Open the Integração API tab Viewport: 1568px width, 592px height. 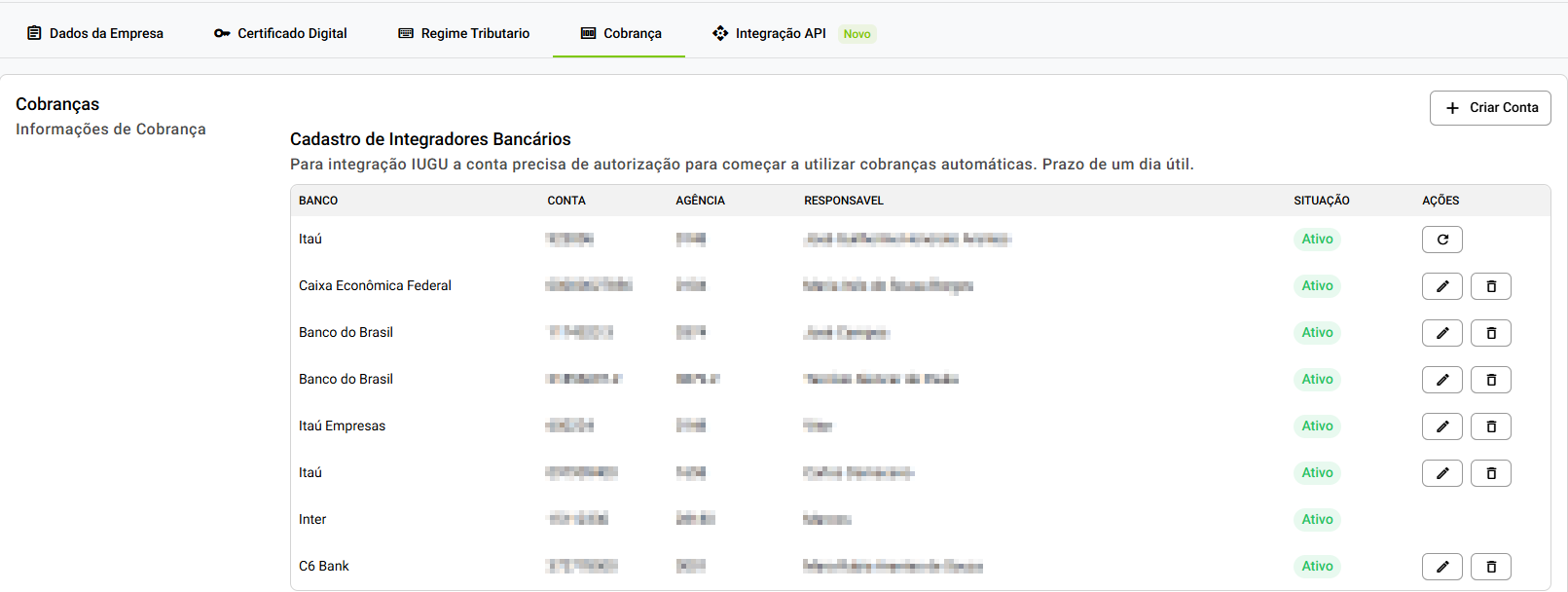[770, 33]
